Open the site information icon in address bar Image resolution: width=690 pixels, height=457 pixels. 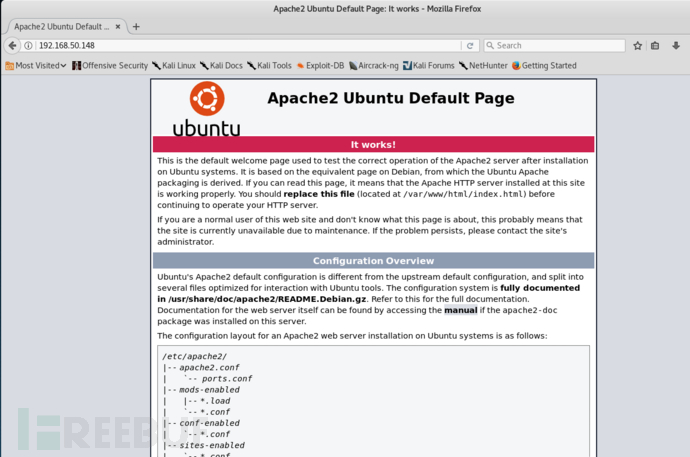[29, 45]
